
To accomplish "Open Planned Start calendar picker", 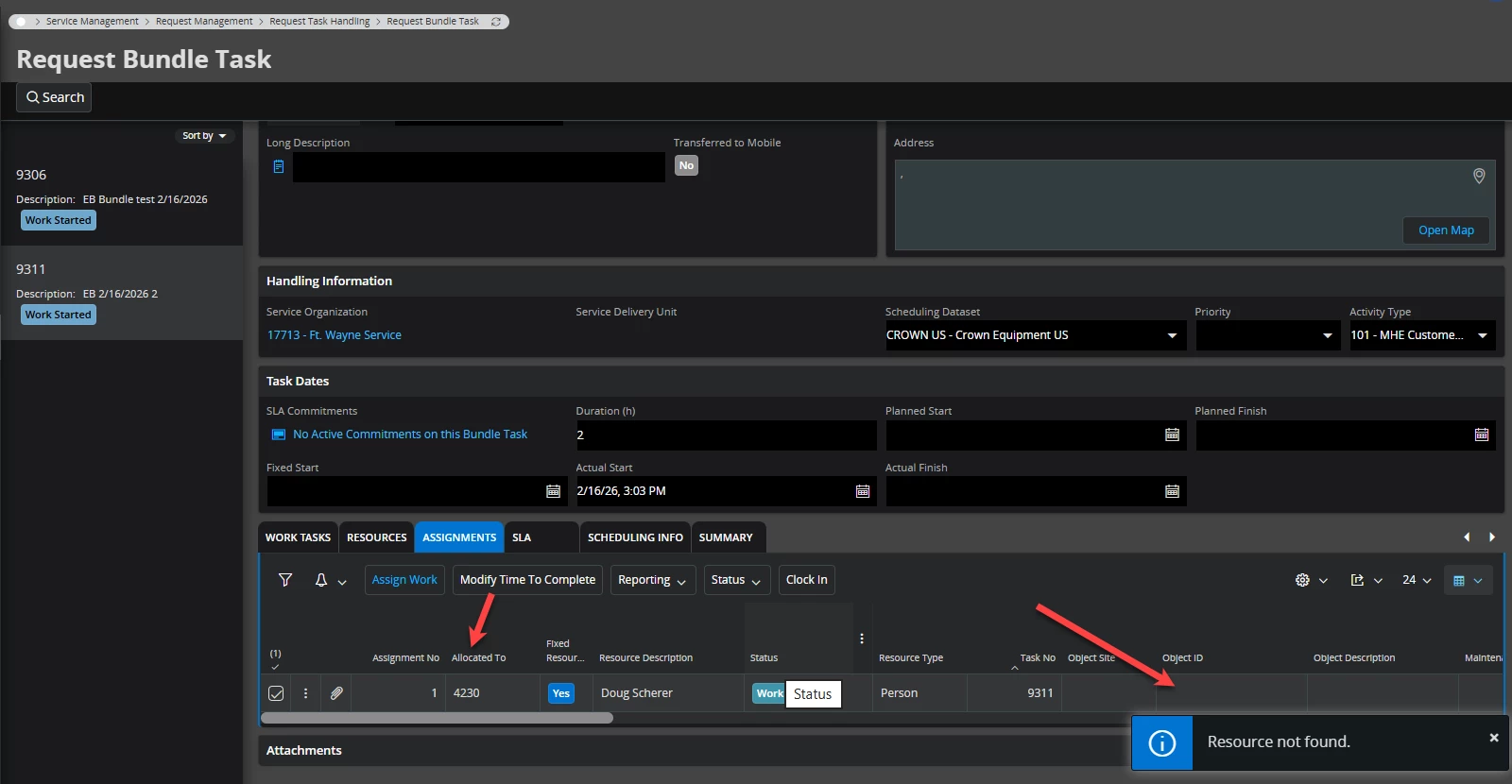I will point(1172,435).
